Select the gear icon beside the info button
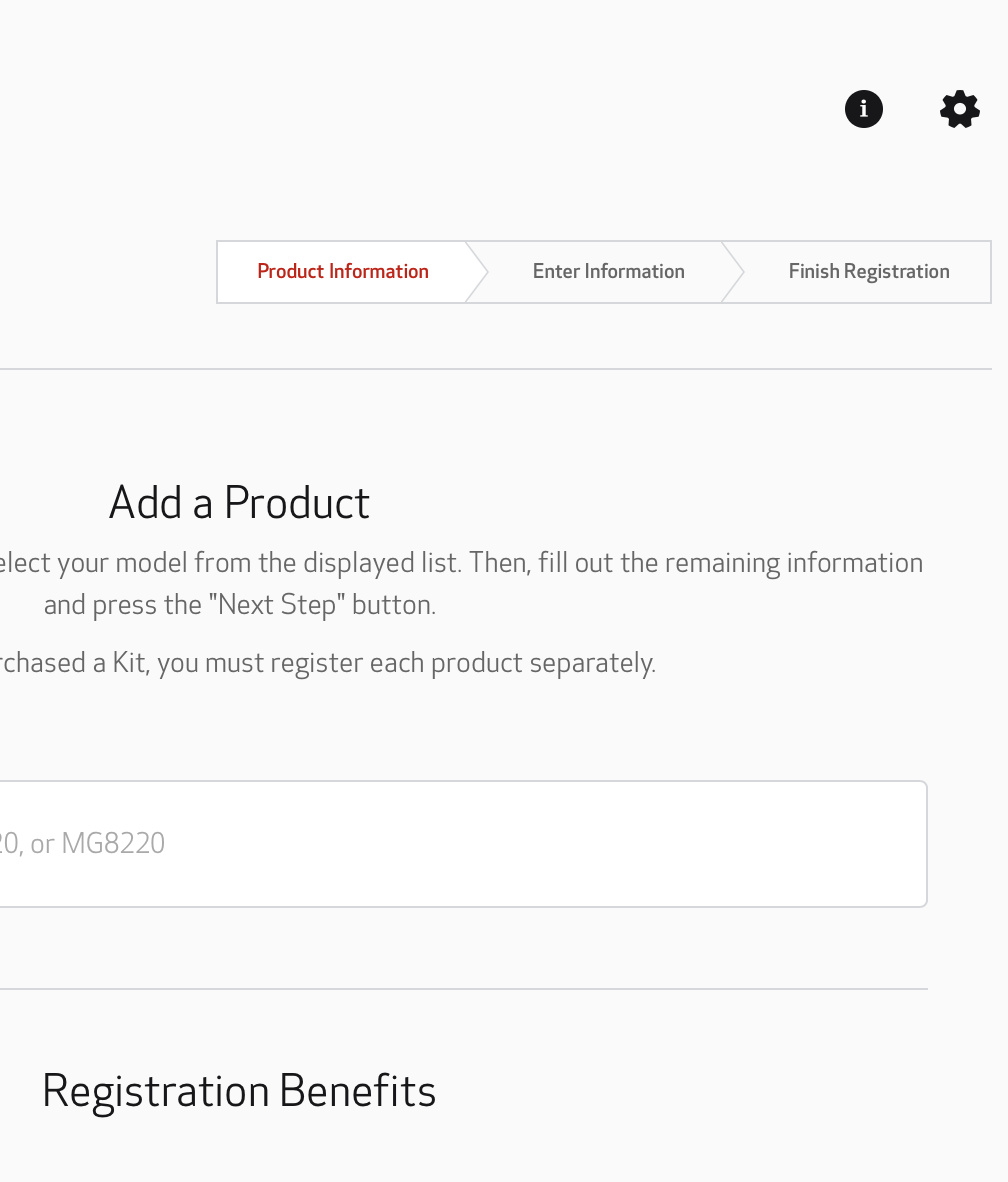 click(x=959, y=110)
